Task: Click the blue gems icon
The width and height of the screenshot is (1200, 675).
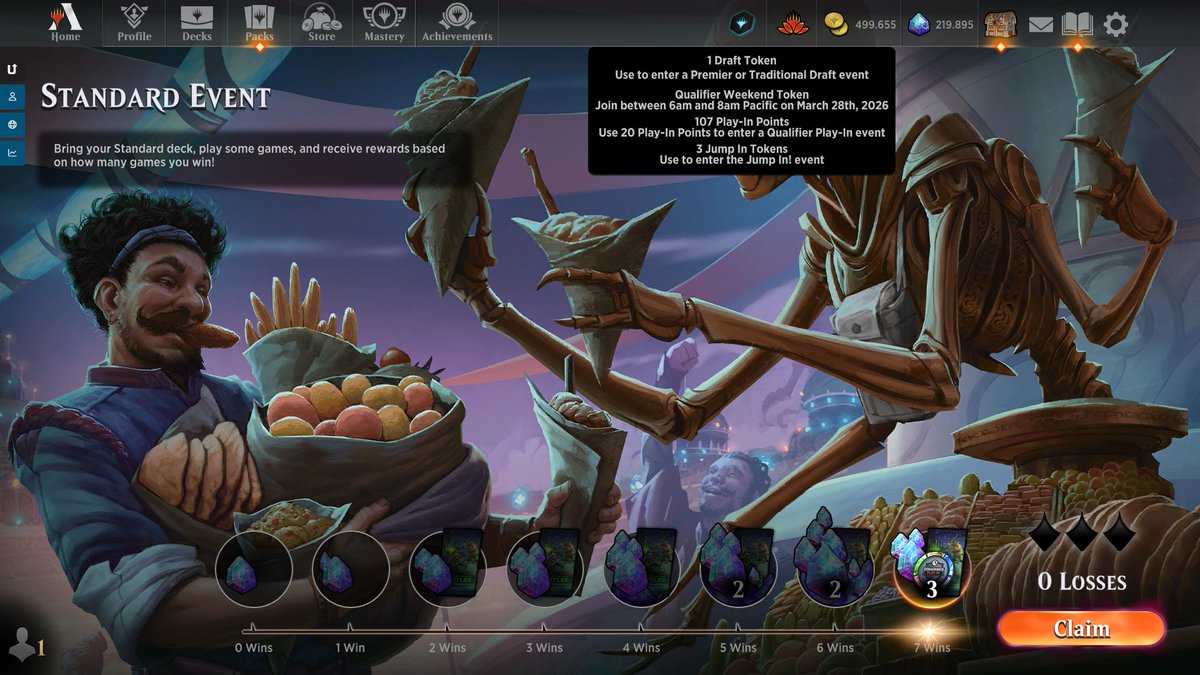Action: coord(918,23)
